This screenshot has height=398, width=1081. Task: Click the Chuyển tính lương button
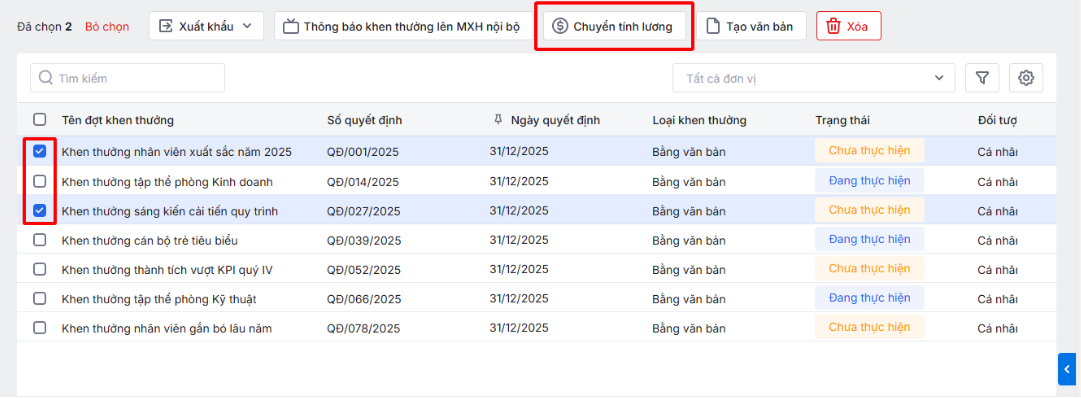pos(614,26)
